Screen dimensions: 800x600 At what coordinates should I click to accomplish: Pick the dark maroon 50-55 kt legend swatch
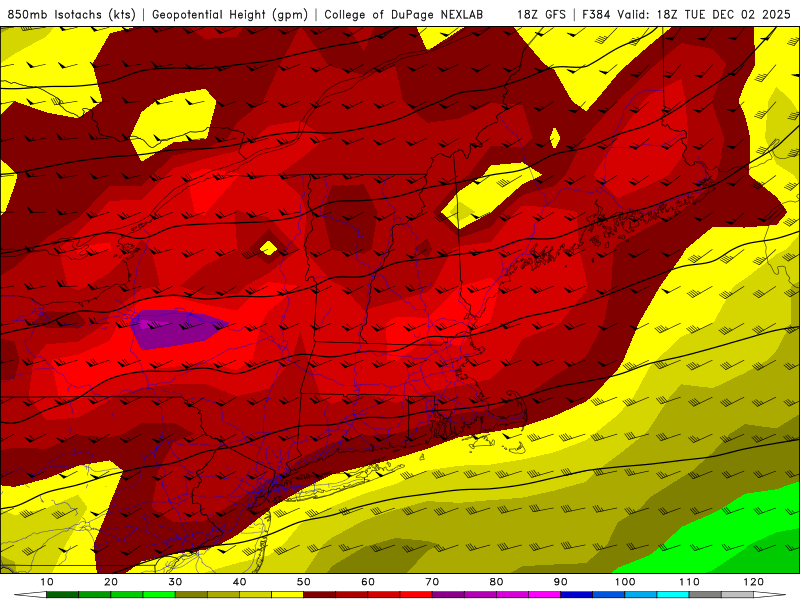(319, 595)
